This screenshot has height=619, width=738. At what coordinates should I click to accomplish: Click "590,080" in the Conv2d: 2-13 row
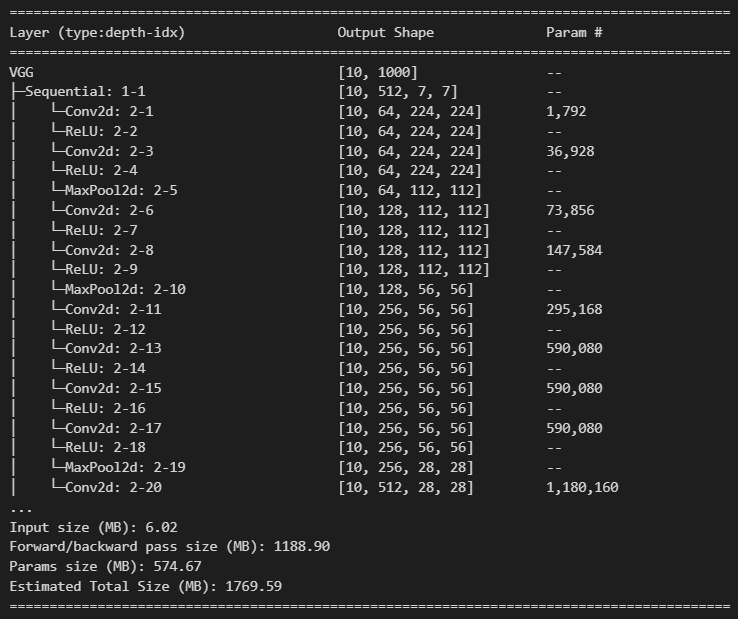[x=574, y=348]
